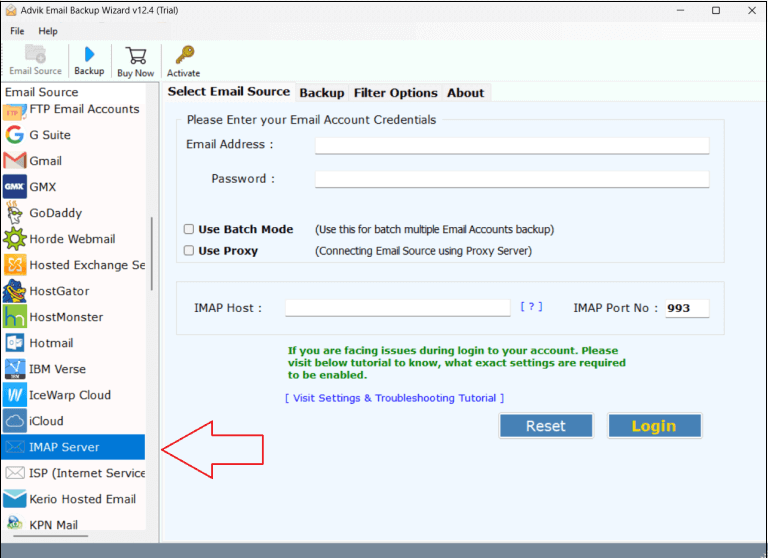This screenshot has height=558, width=768.
Task: Choose Horde Webmail source
Action: click(x=72, y=239)
